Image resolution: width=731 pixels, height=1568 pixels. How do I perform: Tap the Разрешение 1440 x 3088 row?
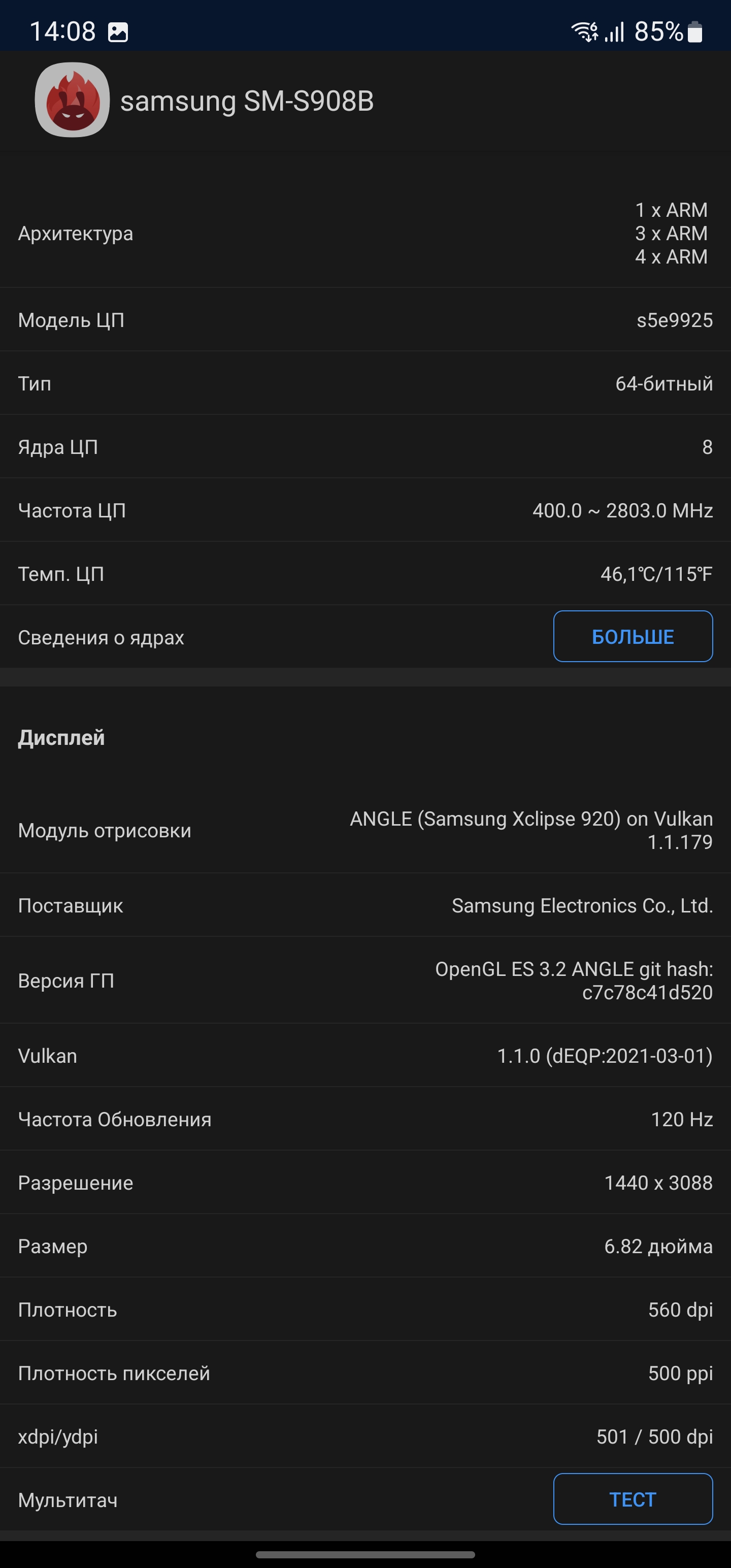tap(365, 1183)
